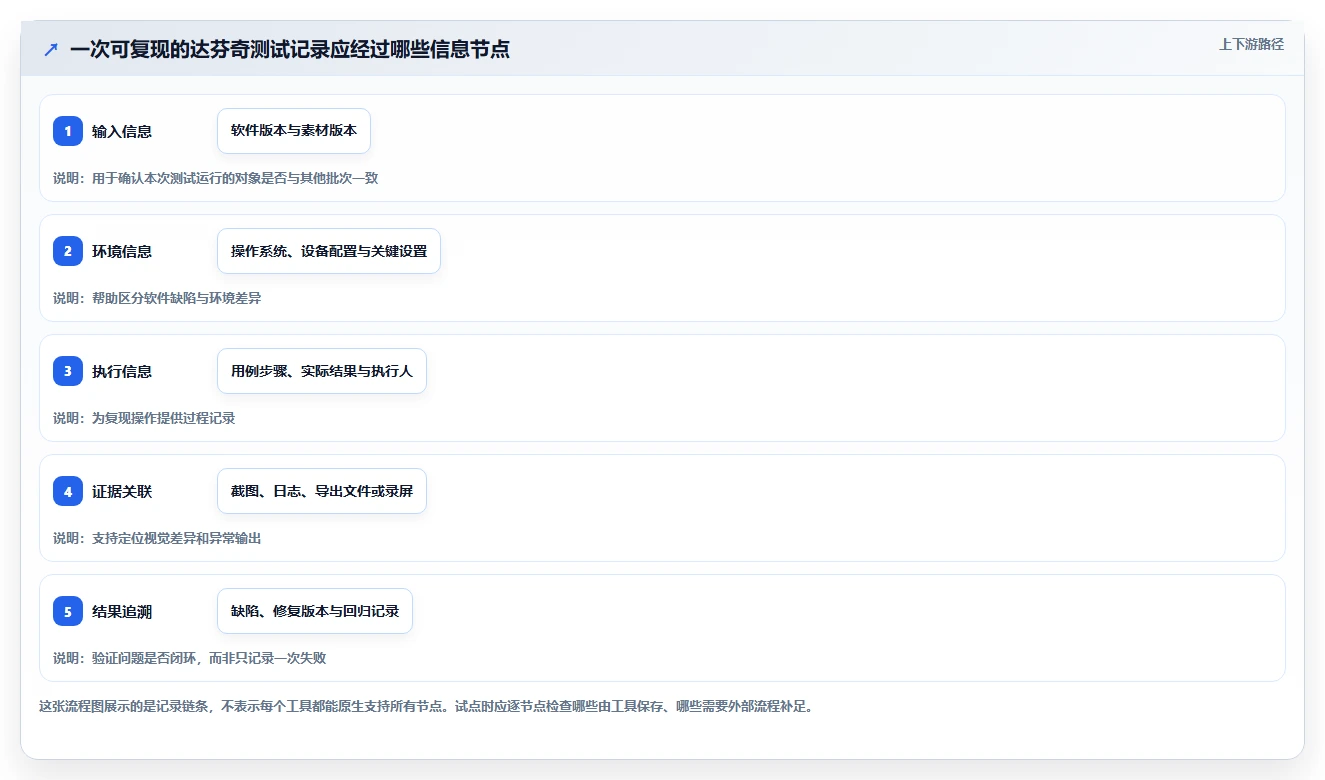Click the 缺陷、修复版本与回归记录 chip

[315, 611]
